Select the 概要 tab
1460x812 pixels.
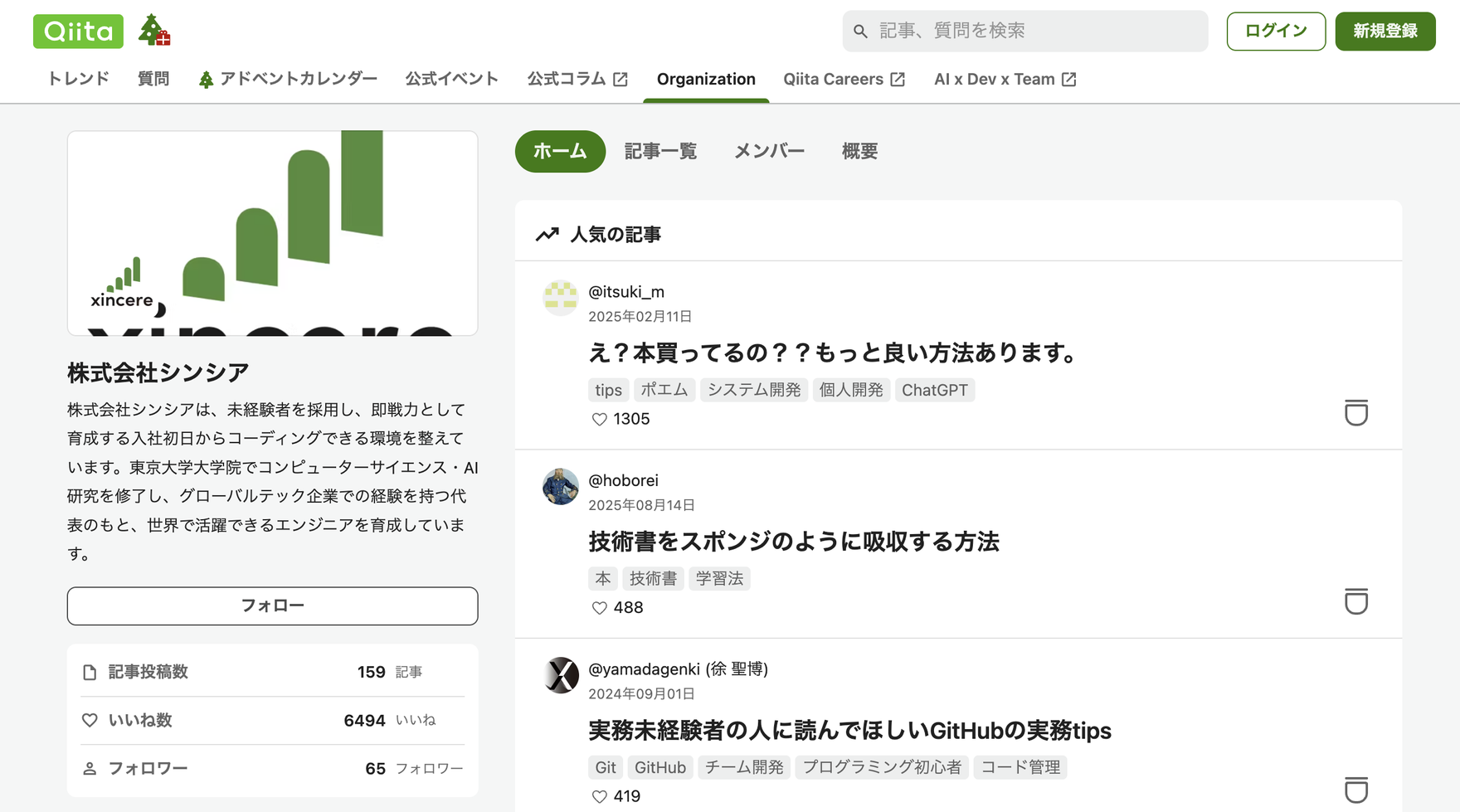tap(859, 152)
